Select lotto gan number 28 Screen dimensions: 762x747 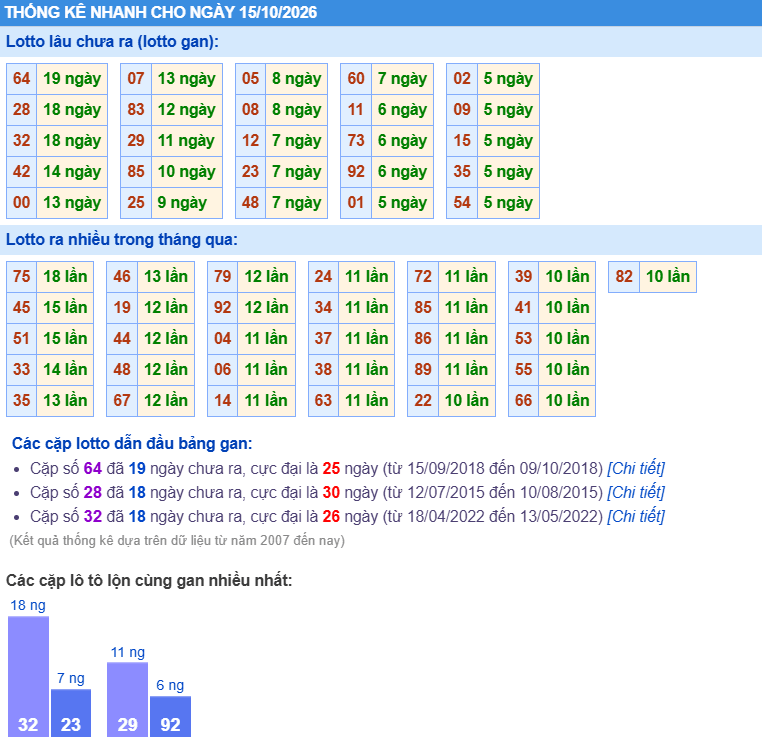click(21, 110)
